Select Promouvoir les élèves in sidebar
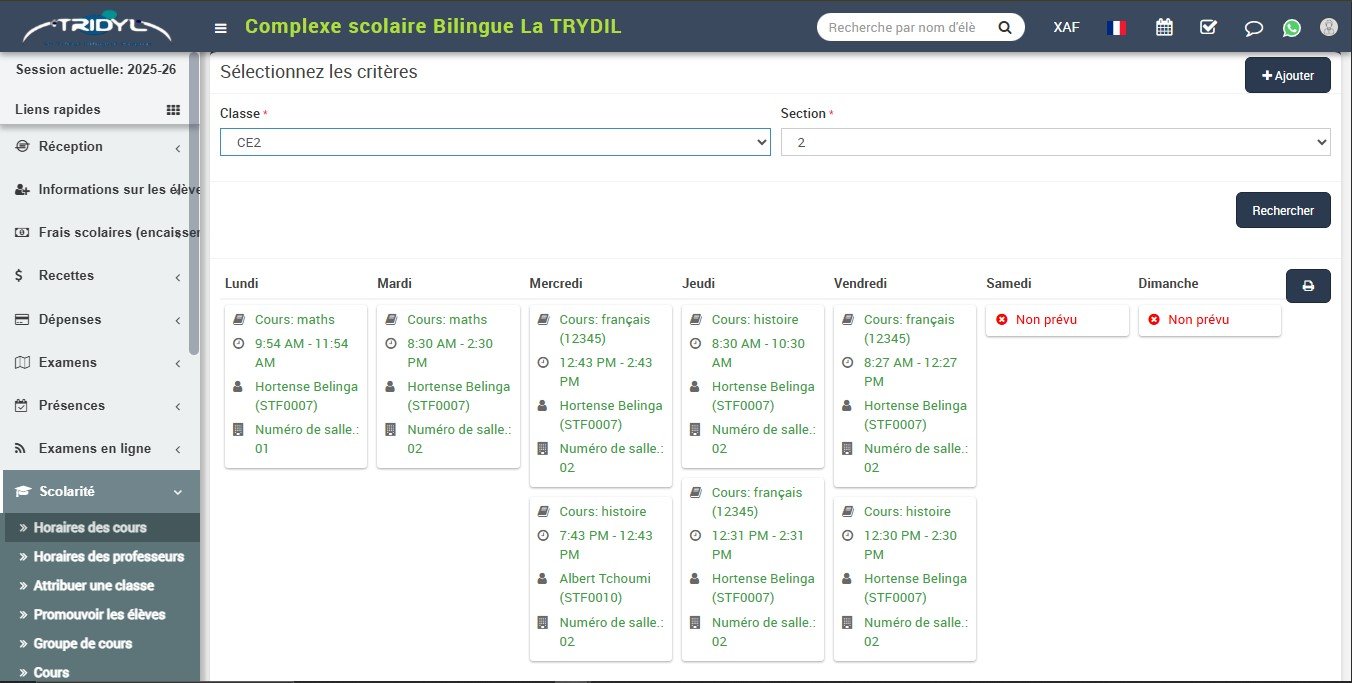The height and width of the screenshot is (683, 1352). click(x=99, y=615)
